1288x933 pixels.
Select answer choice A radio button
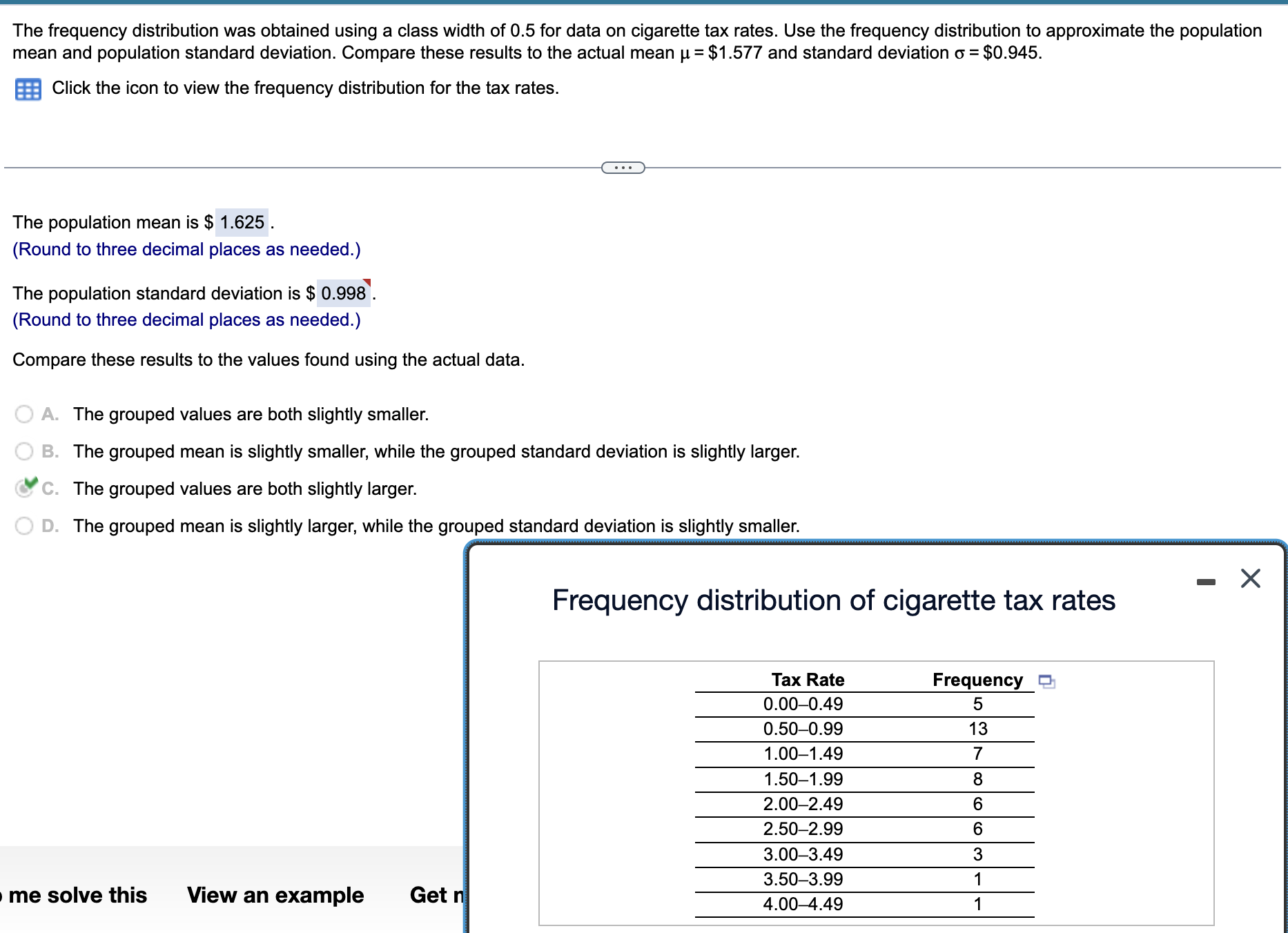pos(25,413)
